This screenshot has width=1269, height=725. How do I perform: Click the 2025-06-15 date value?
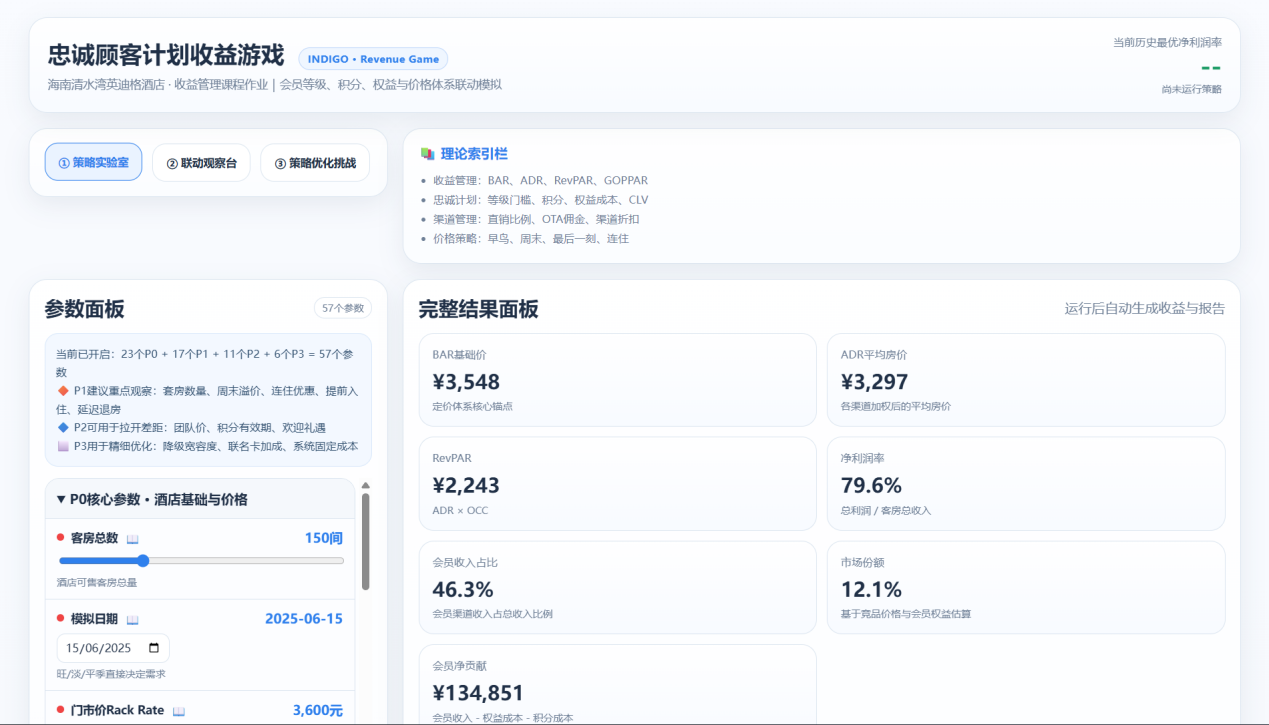coord(304,619)
